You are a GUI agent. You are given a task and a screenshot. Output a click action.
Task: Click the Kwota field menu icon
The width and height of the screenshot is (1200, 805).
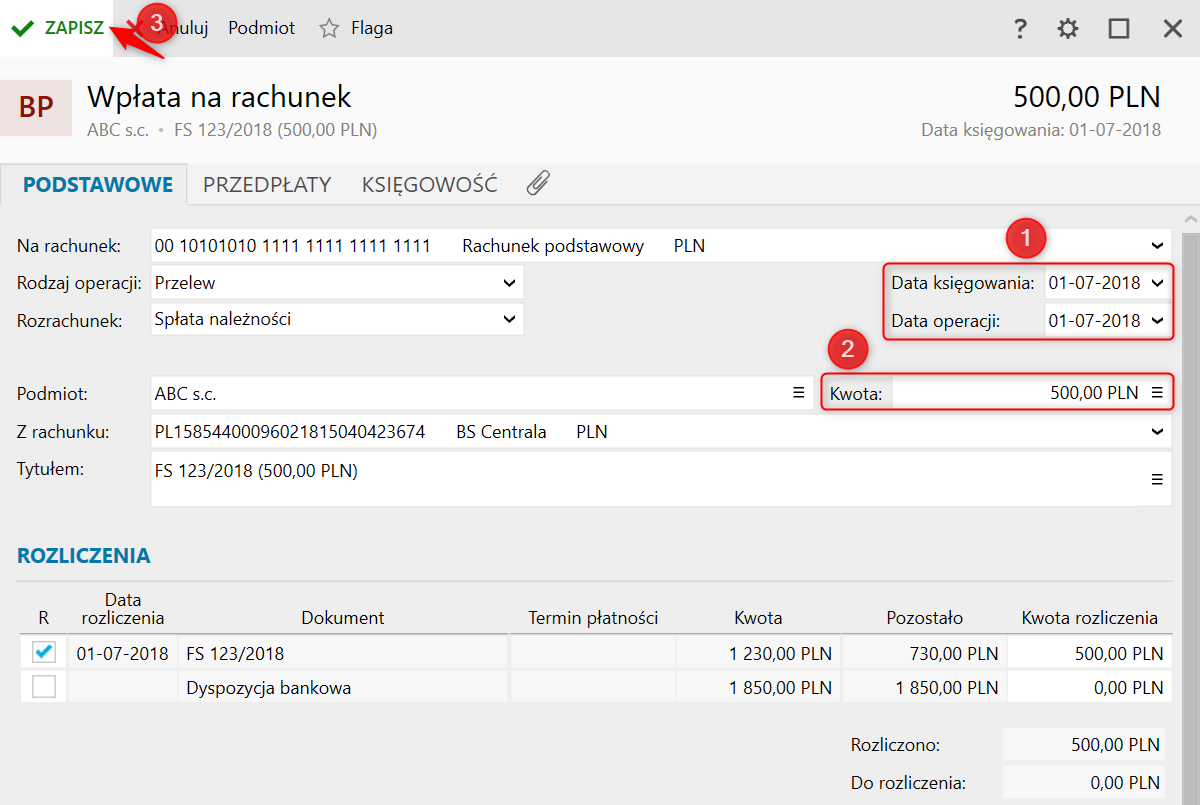tap(1157, 393)
